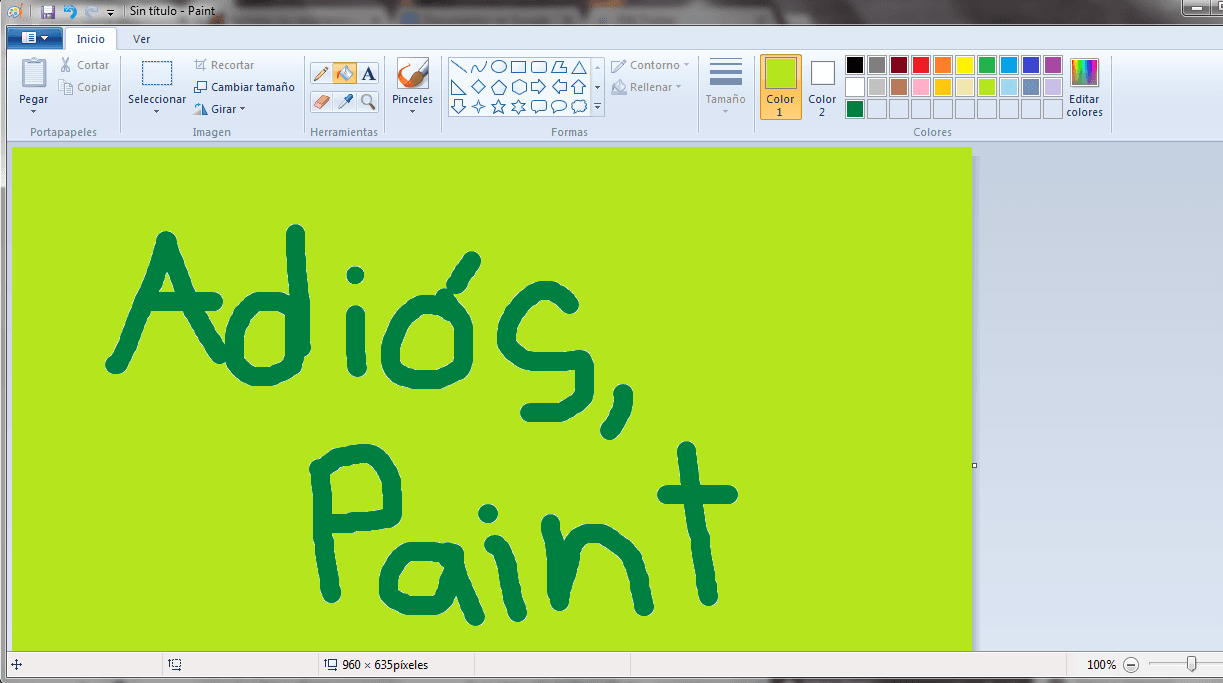Viewport: 1223px width, 683px height.
Task: Switch to the Ver ribbon tab
Action: pos(141,39)
